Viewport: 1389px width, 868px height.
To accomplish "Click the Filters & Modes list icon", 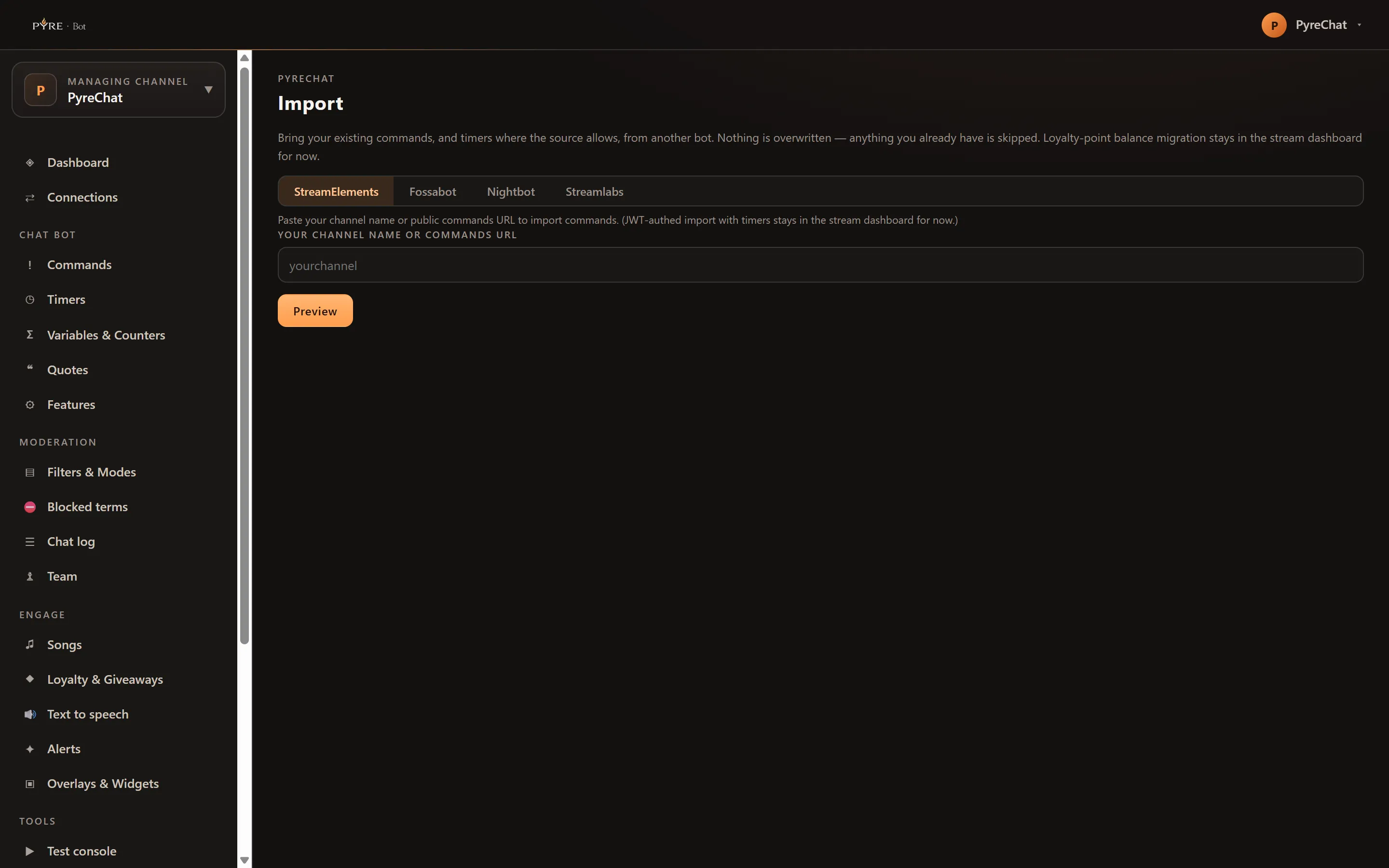I will point(30,473).
